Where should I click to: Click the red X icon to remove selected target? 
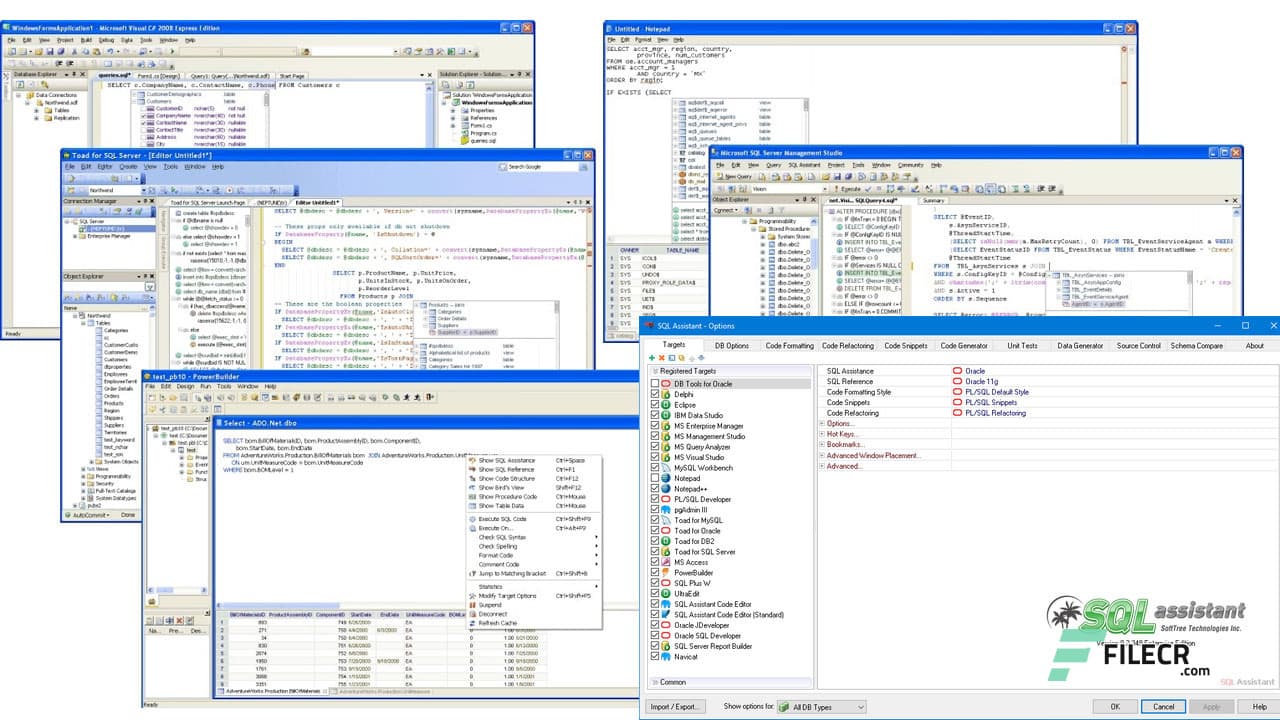(x=661, y=358)
